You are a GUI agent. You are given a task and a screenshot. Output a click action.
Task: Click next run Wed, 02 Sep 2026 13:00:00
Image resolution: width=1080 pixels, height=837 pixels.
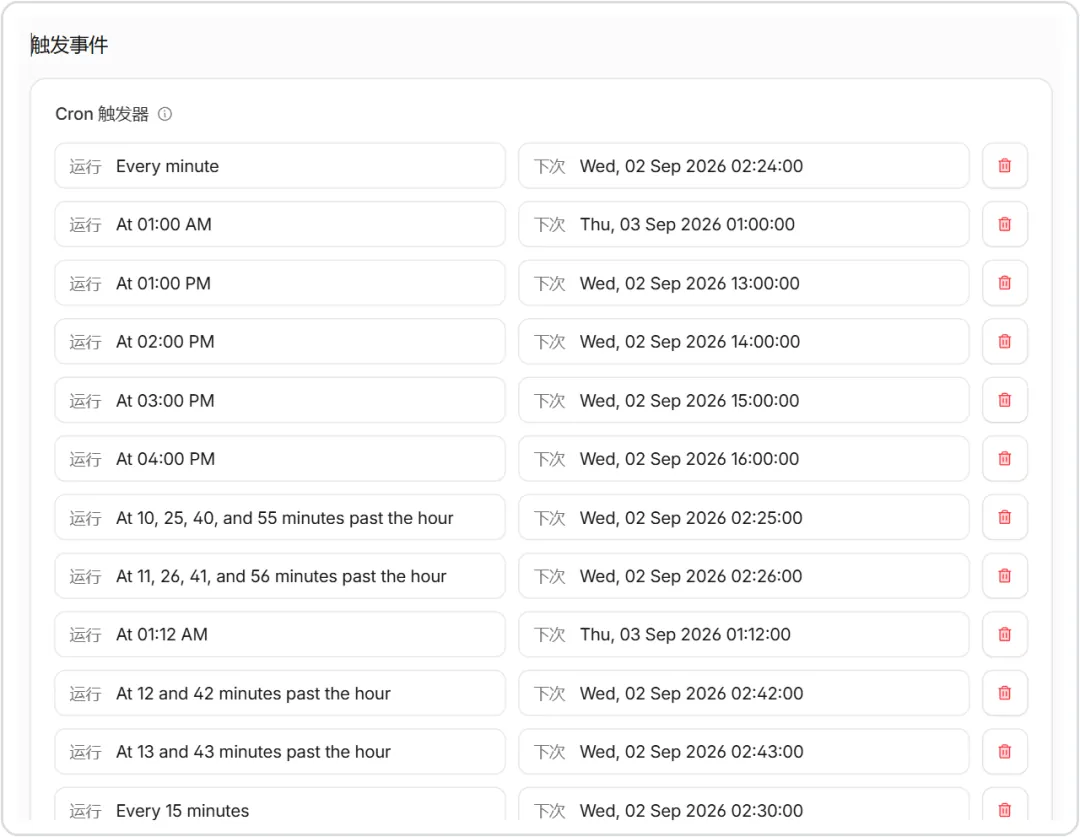click(x=744, y=283)
